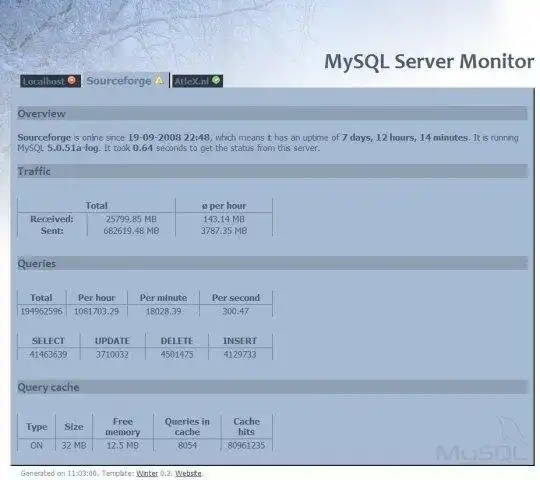Click the Received row label

tap(52, 219)
